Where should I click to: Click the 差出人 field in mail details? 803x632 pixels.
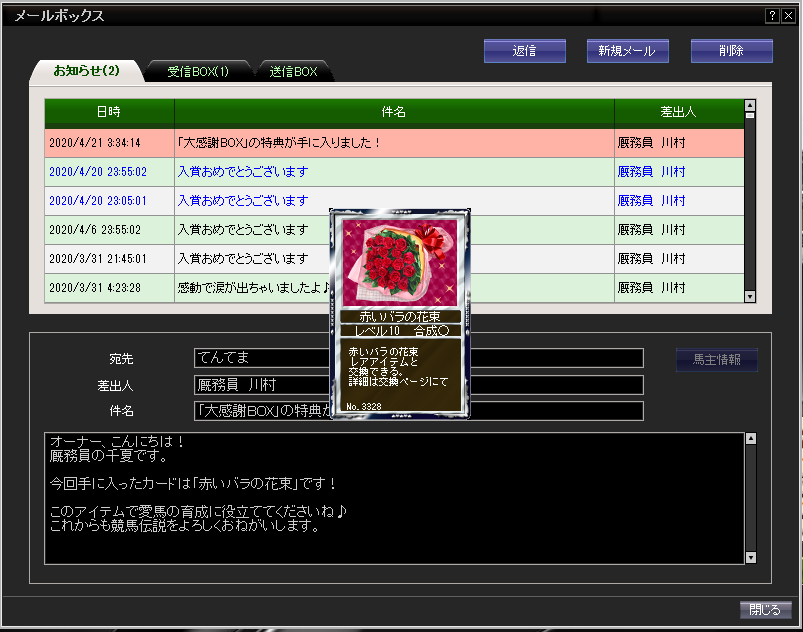pyautogui.click(x=419, y=385)
